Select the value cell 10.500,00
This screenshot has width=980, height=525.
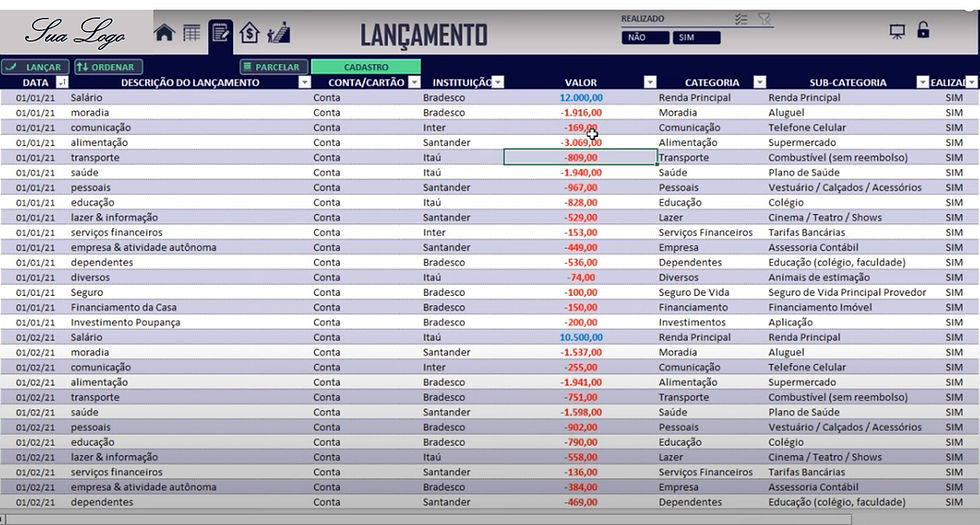click(580, 338)
